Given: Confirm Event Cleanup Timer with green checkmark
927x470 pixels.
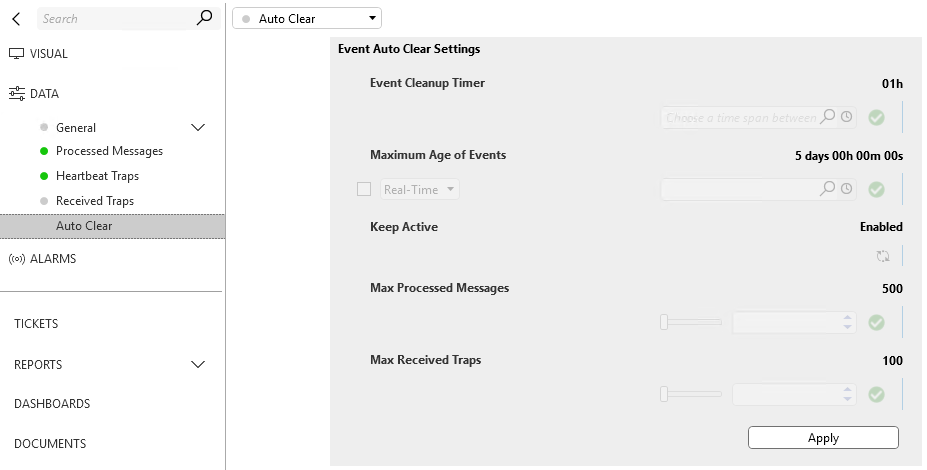Looking at the screenshot, I should (876, 118).
